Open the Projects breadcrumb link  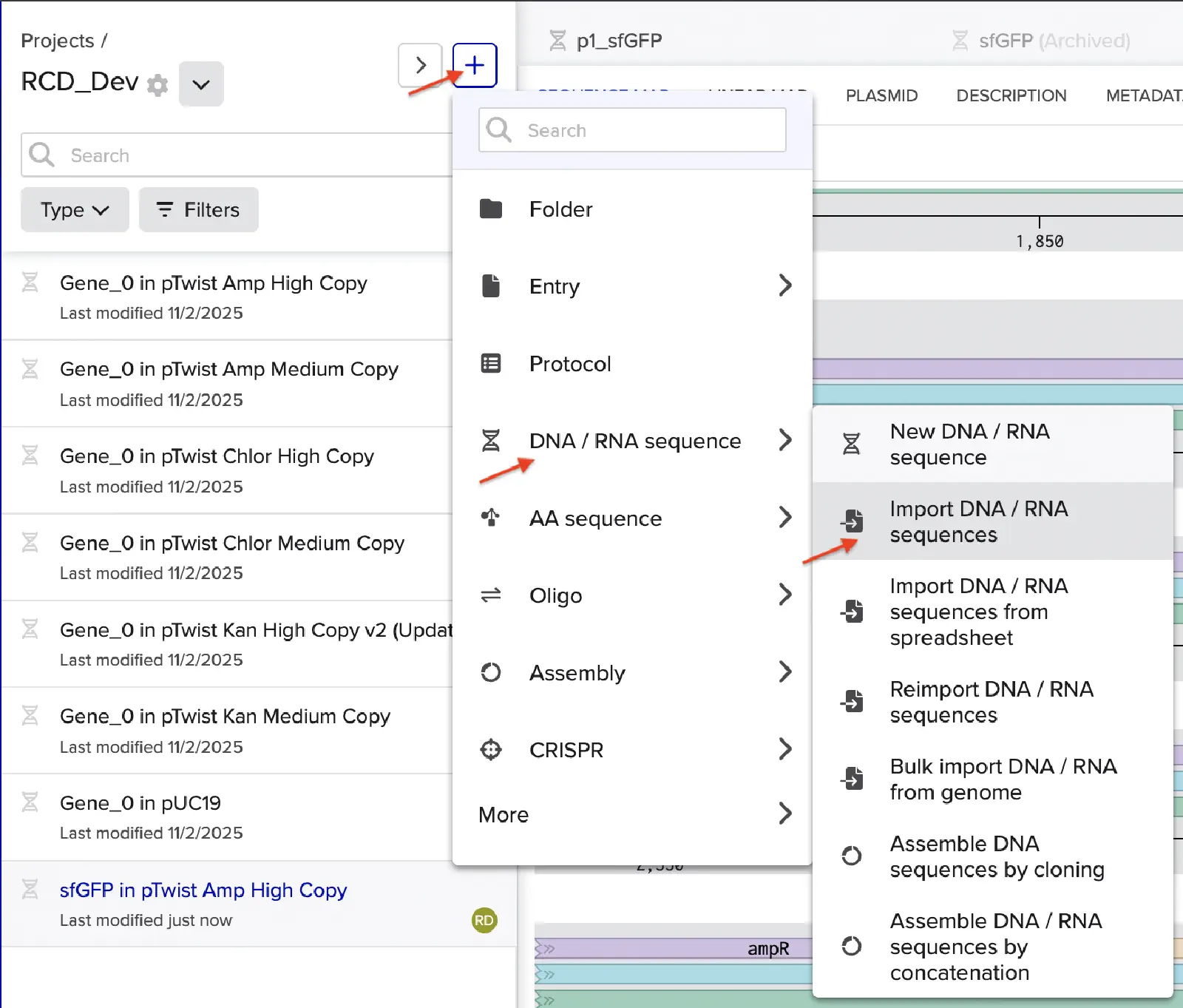pyautogui.click(x=58, y=41)
